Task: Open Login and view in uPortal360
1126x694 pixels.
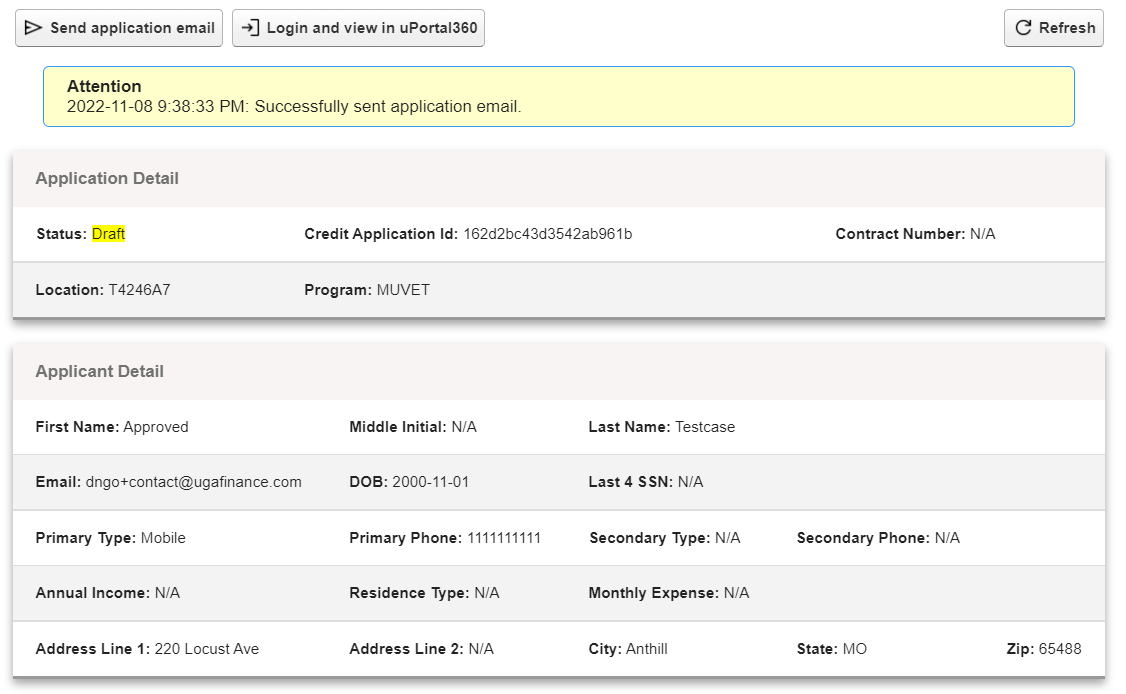Action: [x=358, y=28]
